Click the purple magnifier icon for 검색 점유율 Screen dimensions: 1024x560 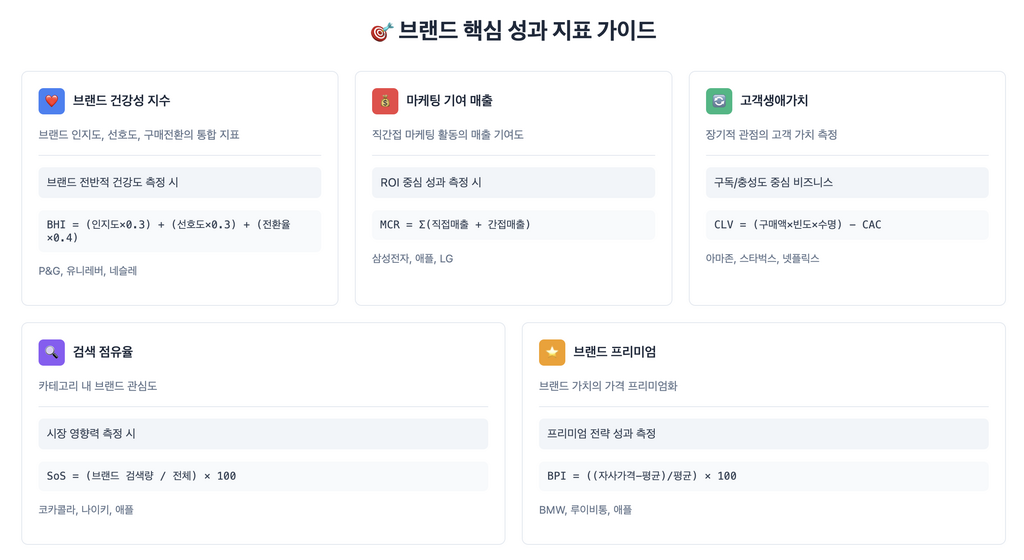52,352
